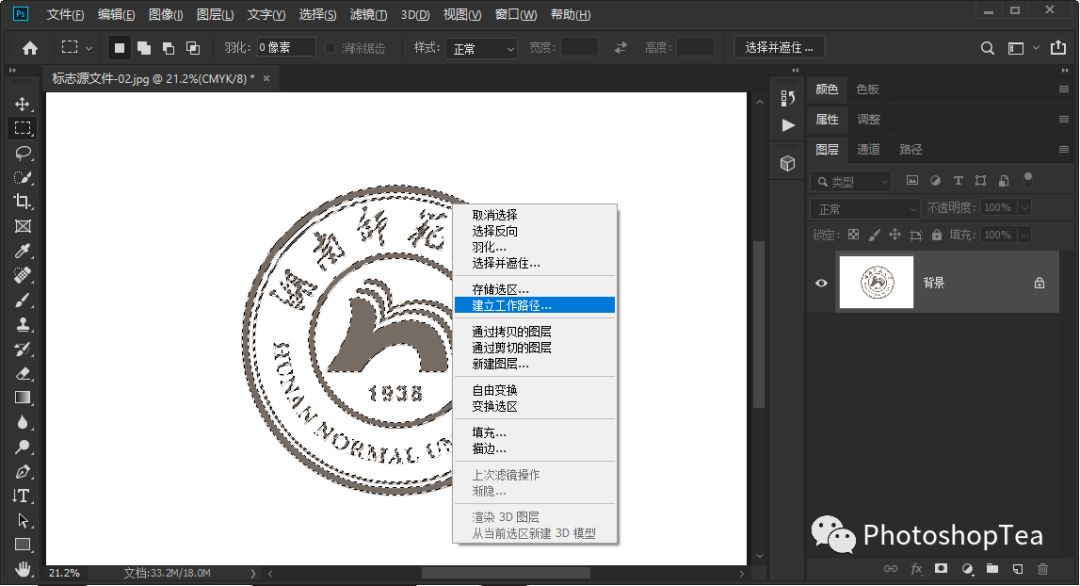Click the 选择并遮住 button

779,48
